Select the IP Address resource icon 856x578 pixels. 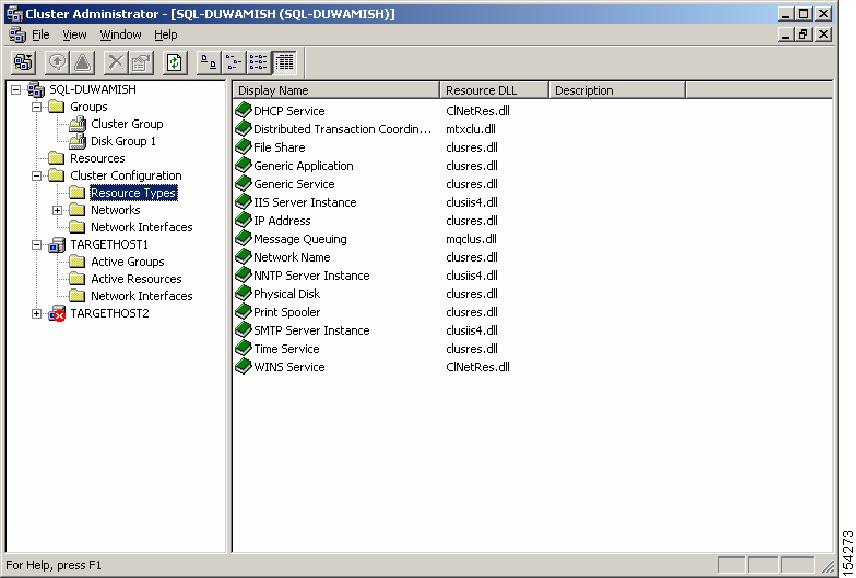coord(243,220)
